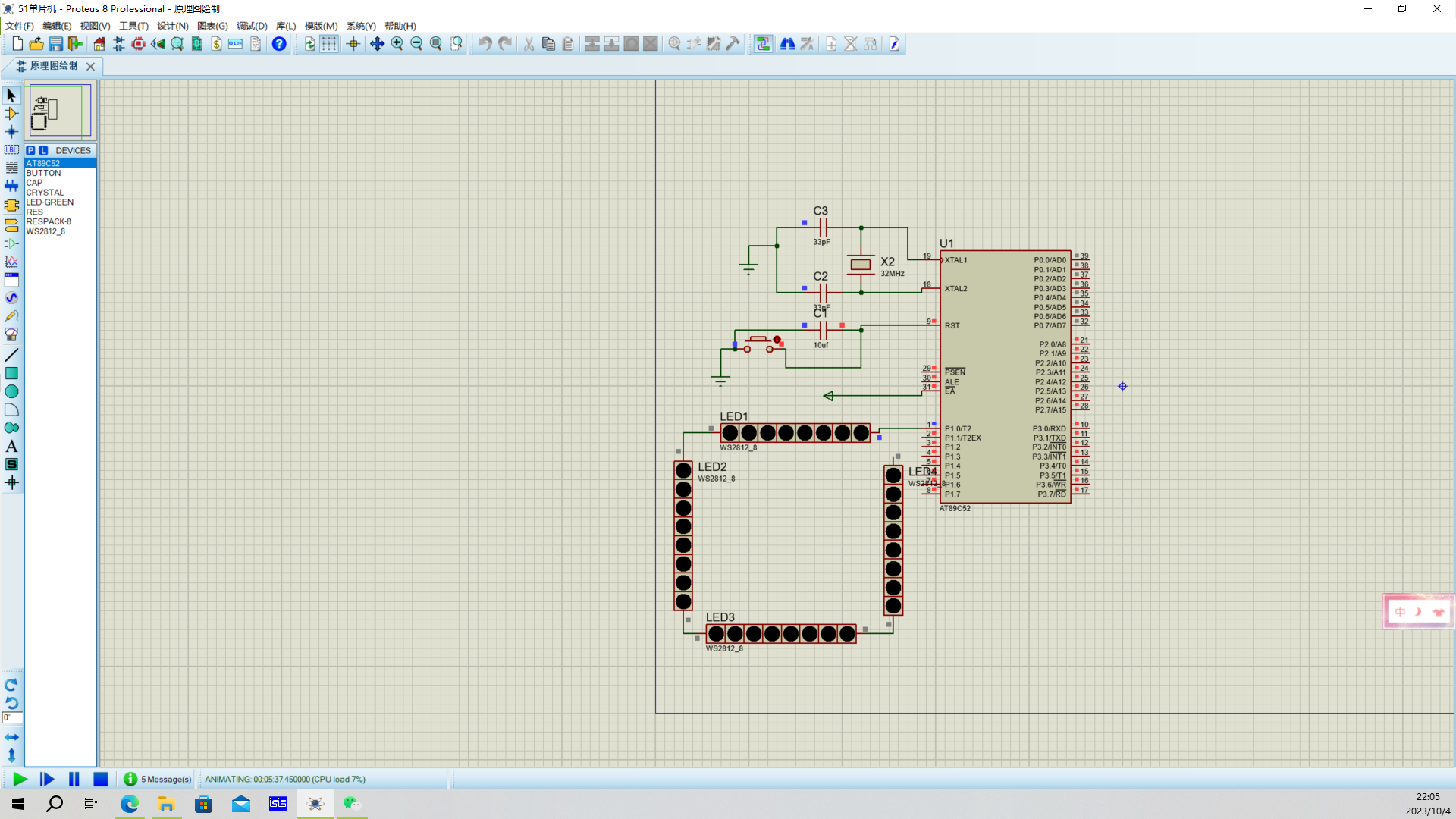Click the Home Page toolbar icon

point(99,44)
